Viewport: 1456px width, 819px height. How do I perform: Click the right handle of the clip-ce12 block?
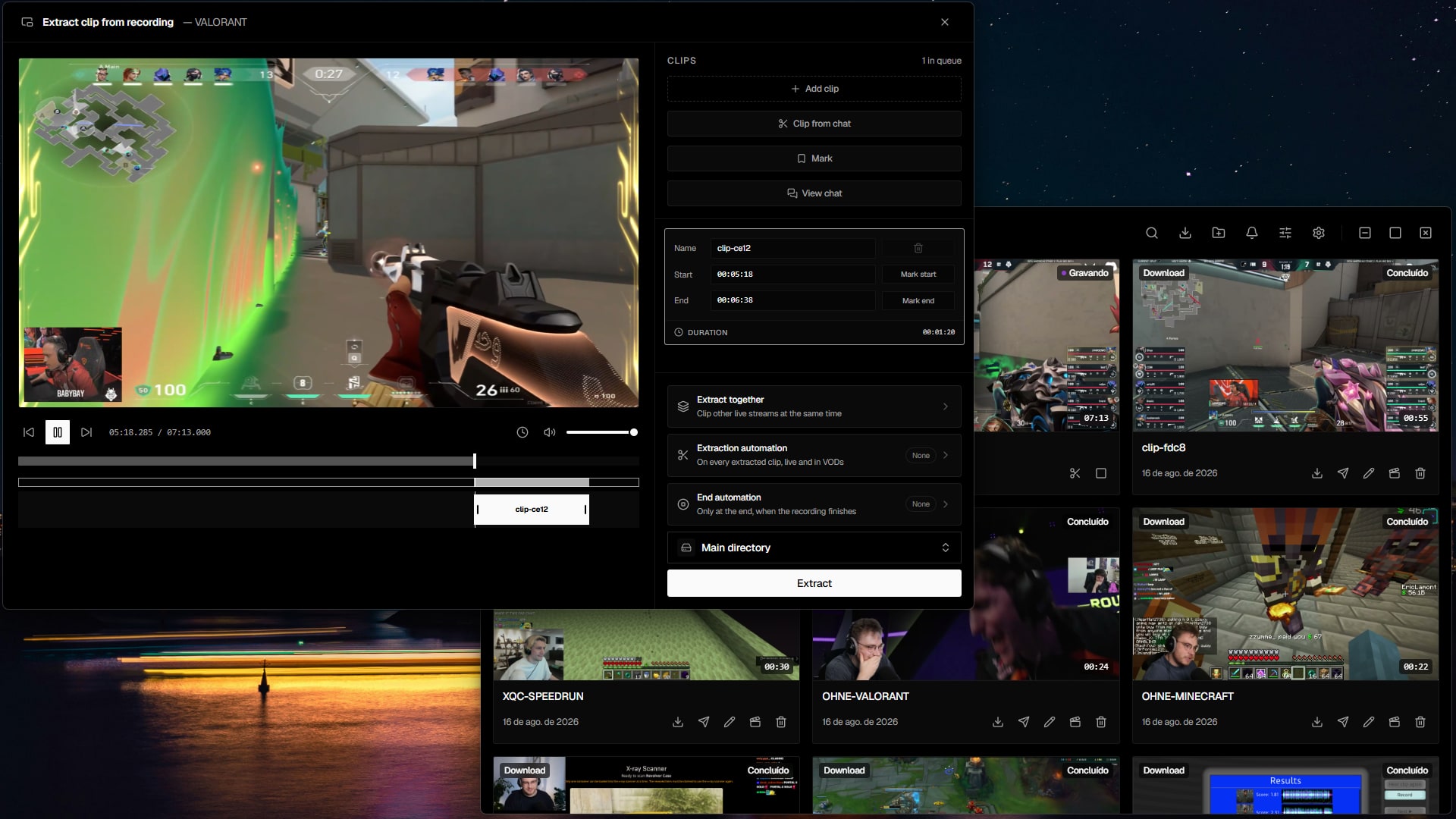(x=585, y=510)
